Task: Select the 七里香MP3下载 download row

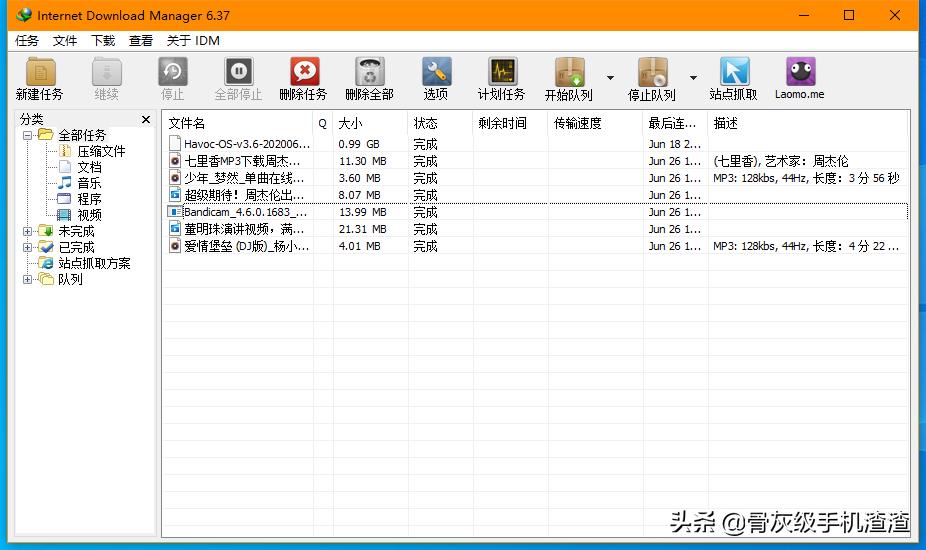Action: pyautogui.click(x=536, y=161)
